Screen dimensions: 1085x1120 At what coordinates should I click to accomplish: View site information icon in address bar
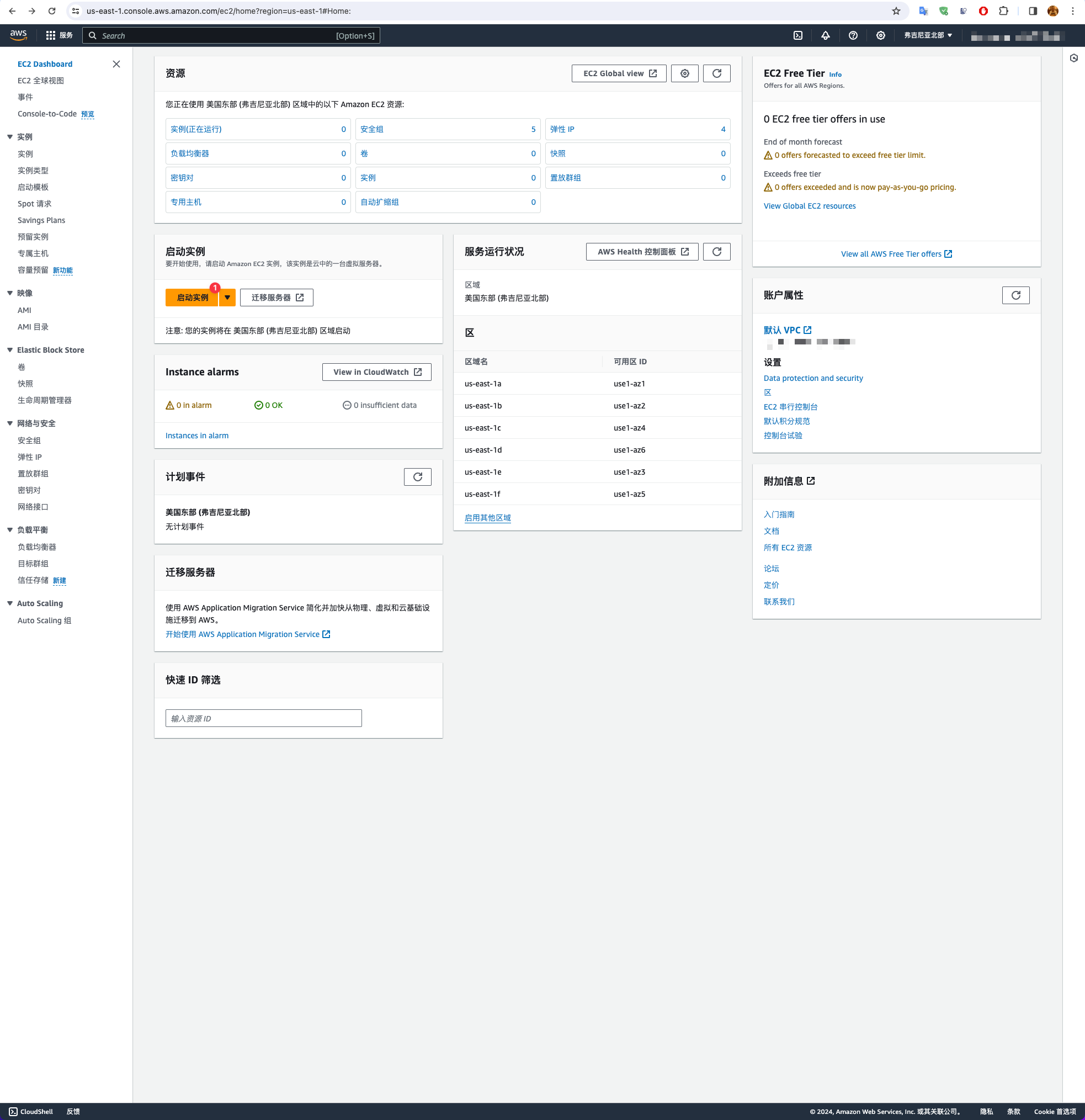click(76, 11)
